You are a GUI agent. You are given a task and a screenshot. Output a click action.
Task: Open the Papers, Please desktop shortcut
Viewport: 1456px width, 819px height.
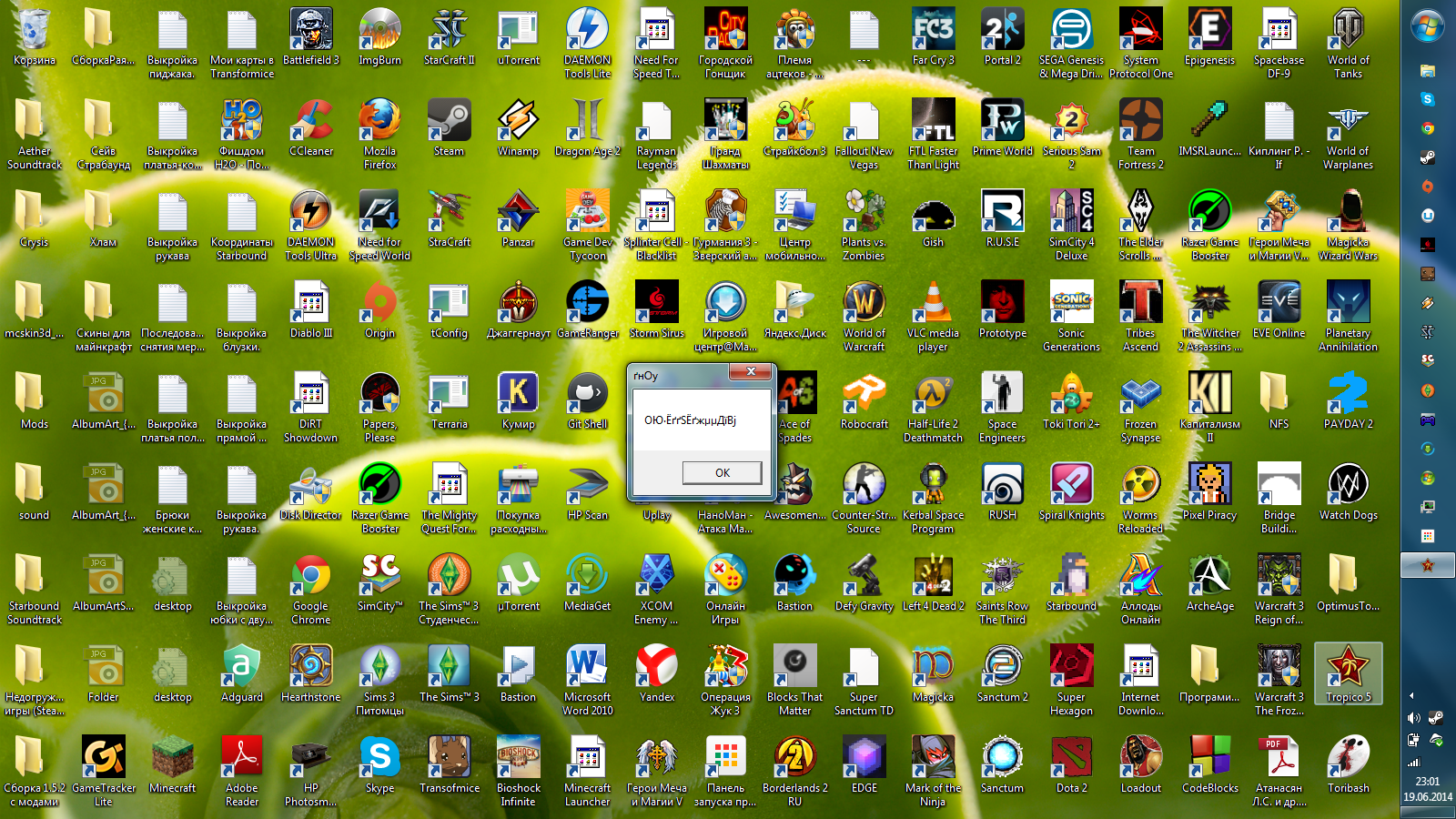pyautogui.click(x=380, y=408)
